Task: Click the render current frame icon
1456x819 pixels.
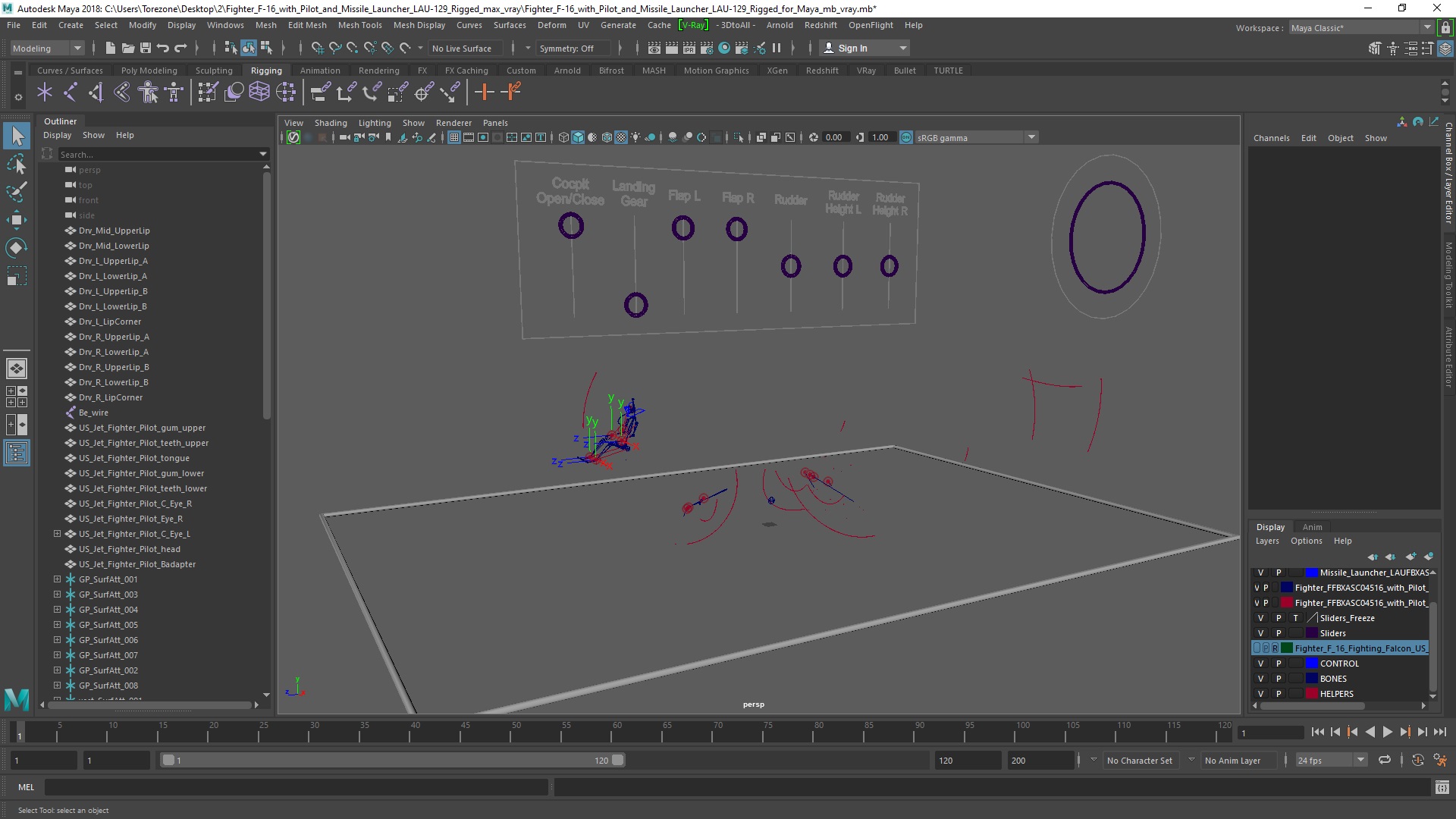Action: (x=672, y=48)
